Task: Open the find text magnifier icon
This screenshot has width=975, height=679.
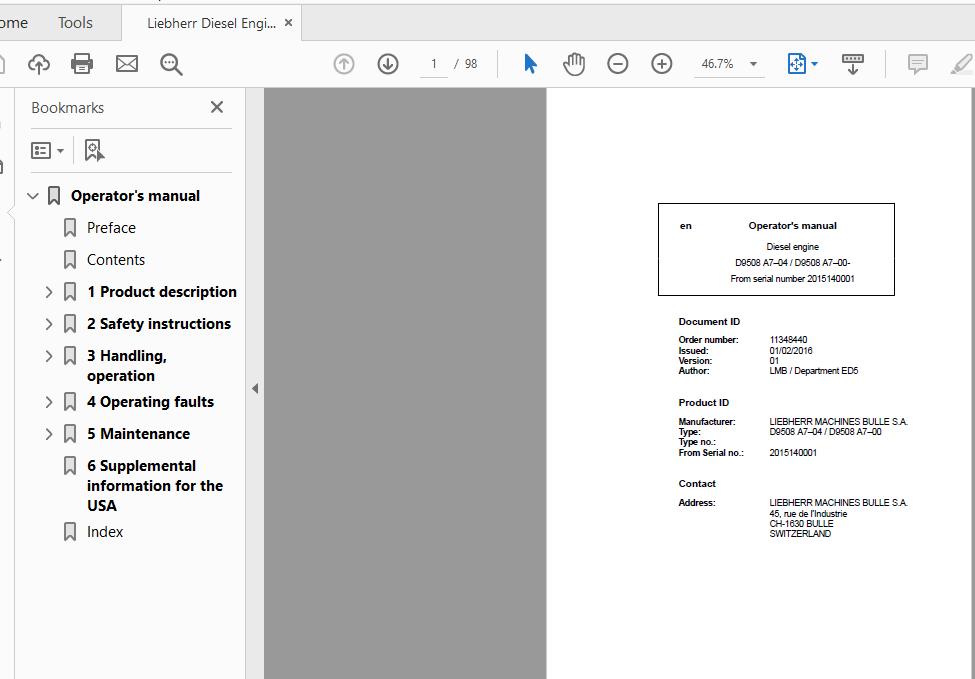Action: point(171,64)
